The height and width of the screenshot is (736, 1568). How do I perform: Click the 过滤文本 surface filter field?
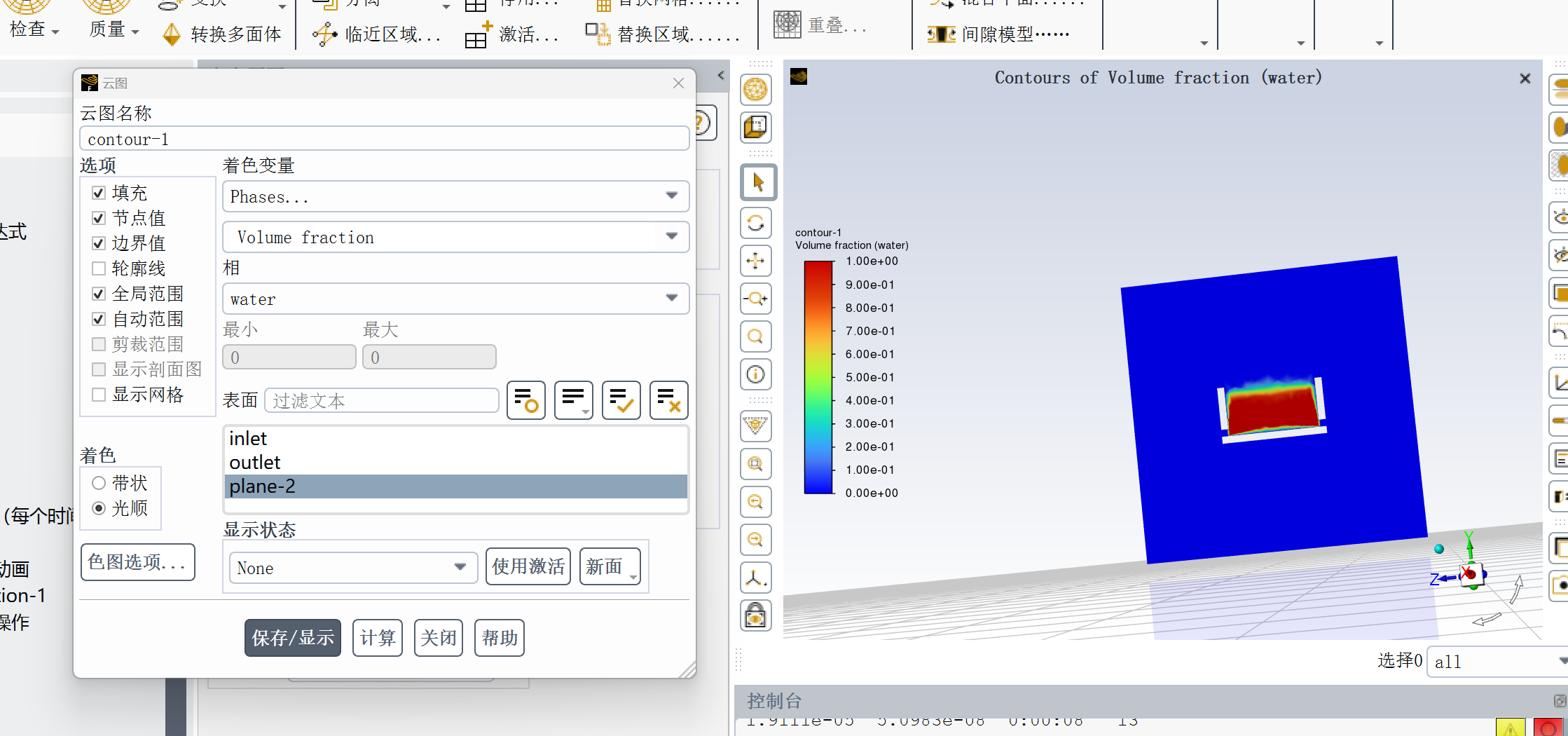[x=382, y=400]
